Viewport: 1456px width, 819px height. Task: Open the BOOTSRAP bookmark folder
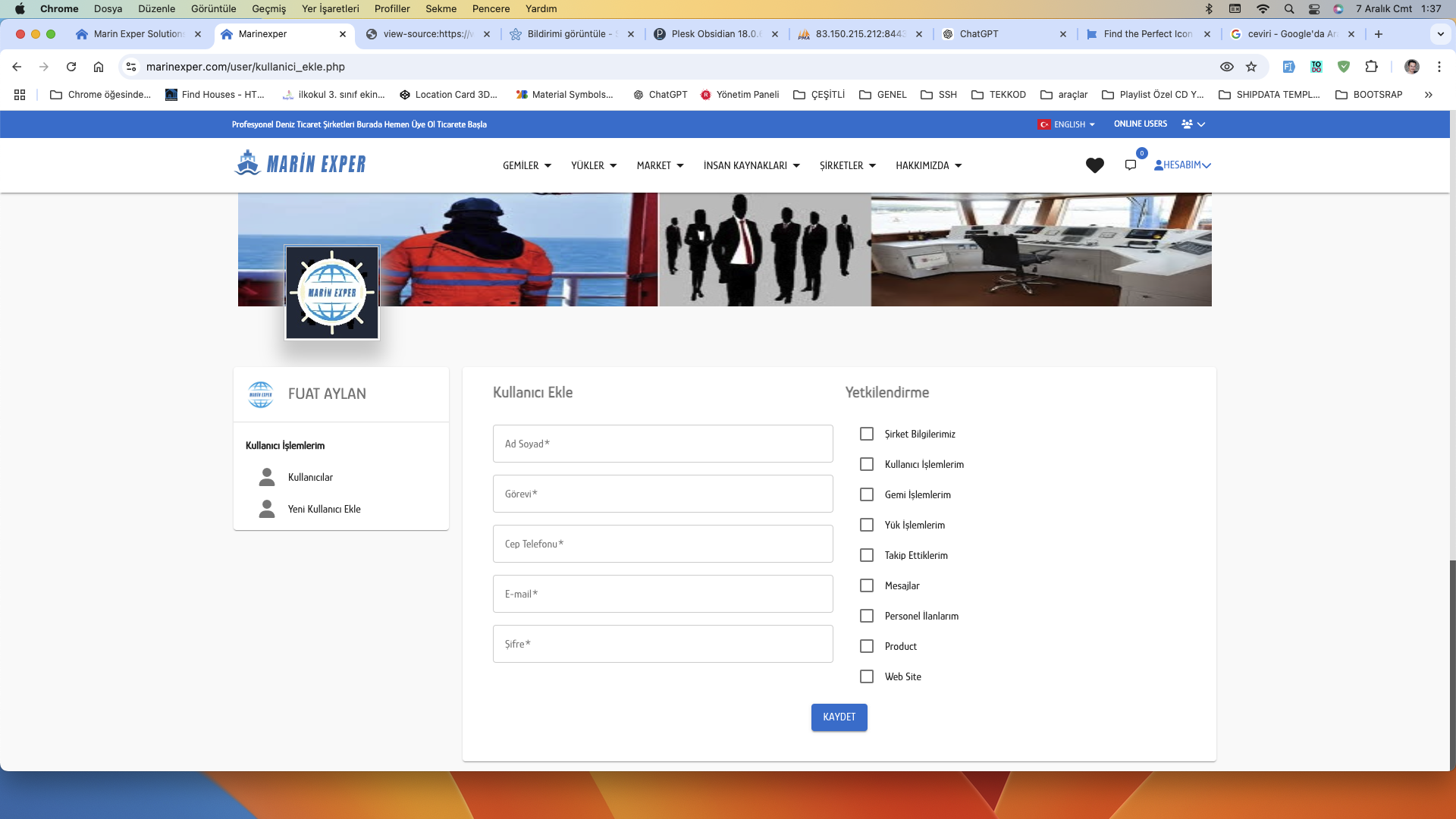click(x=1368, y=95)
